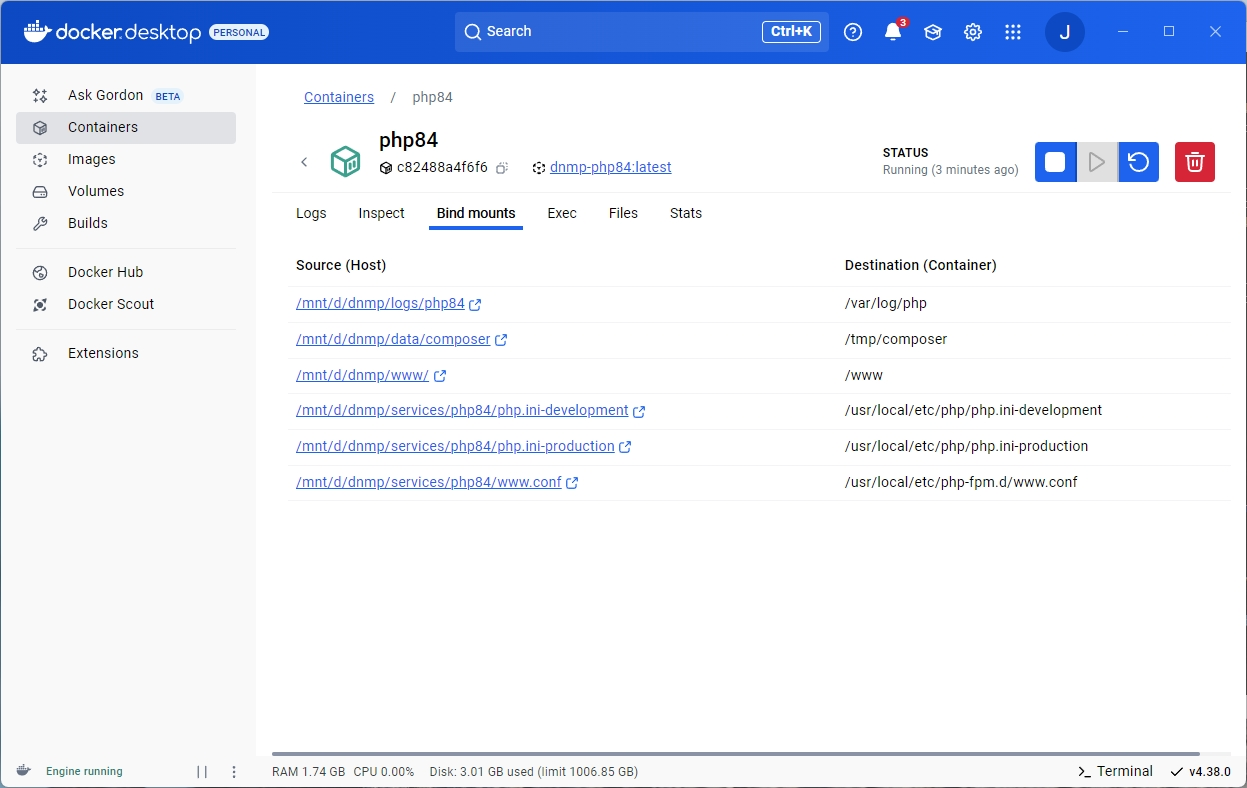Open the dnmp-php84:latest image link

[611, 168]
